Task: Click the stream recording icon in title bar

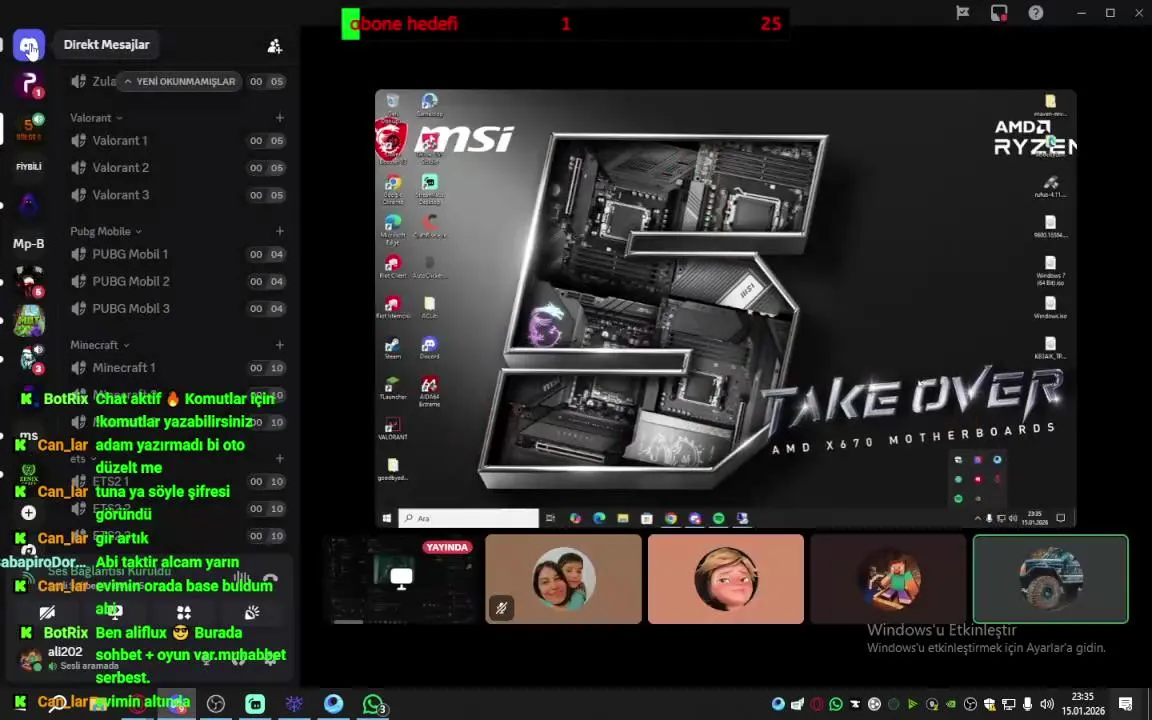Action: 998,13
